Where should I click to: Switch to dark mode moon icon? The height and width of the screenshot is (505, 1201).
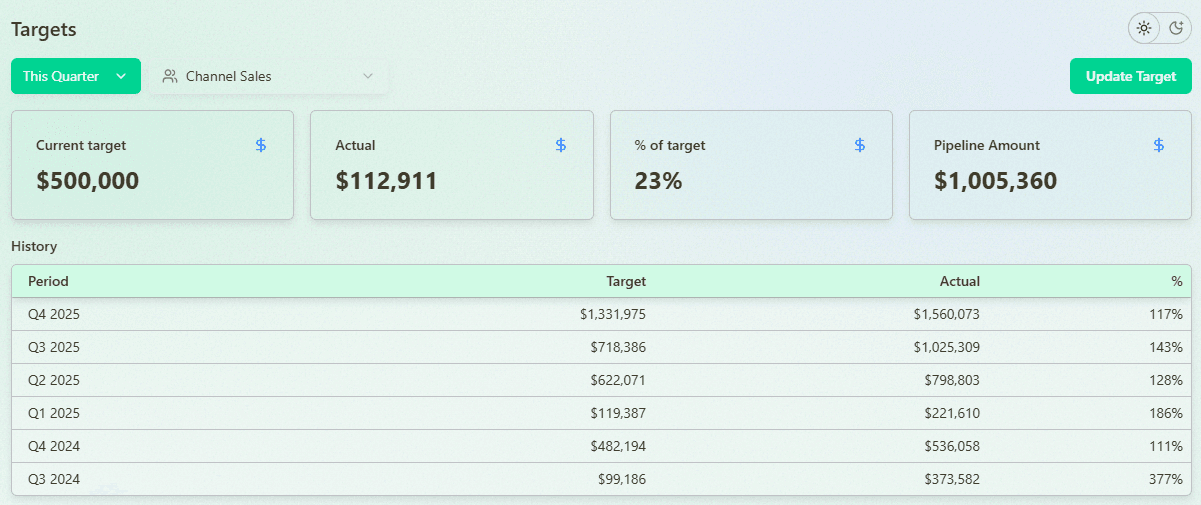point(1176,28)
